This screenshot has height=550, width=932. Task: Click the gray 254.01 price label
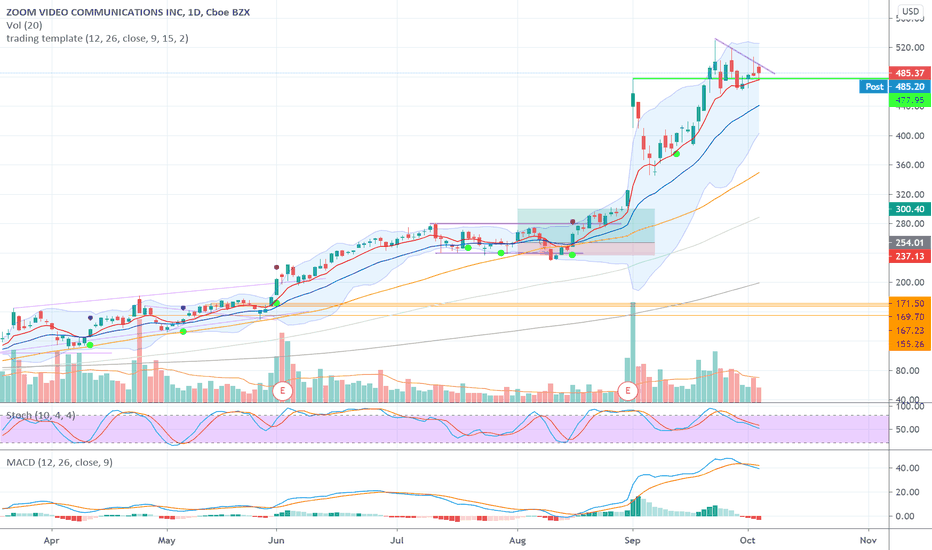coord(910,243)
